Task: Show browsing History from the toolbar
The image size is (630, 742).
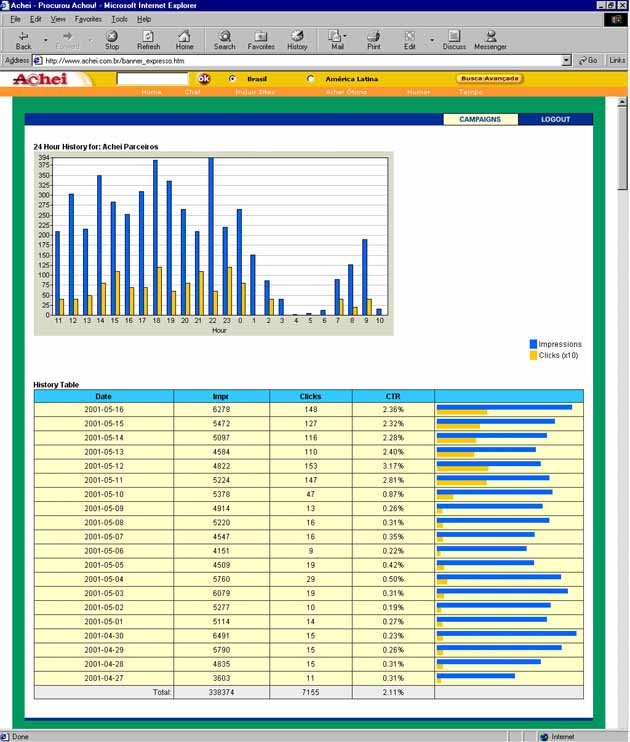Action: coord(297,39)
